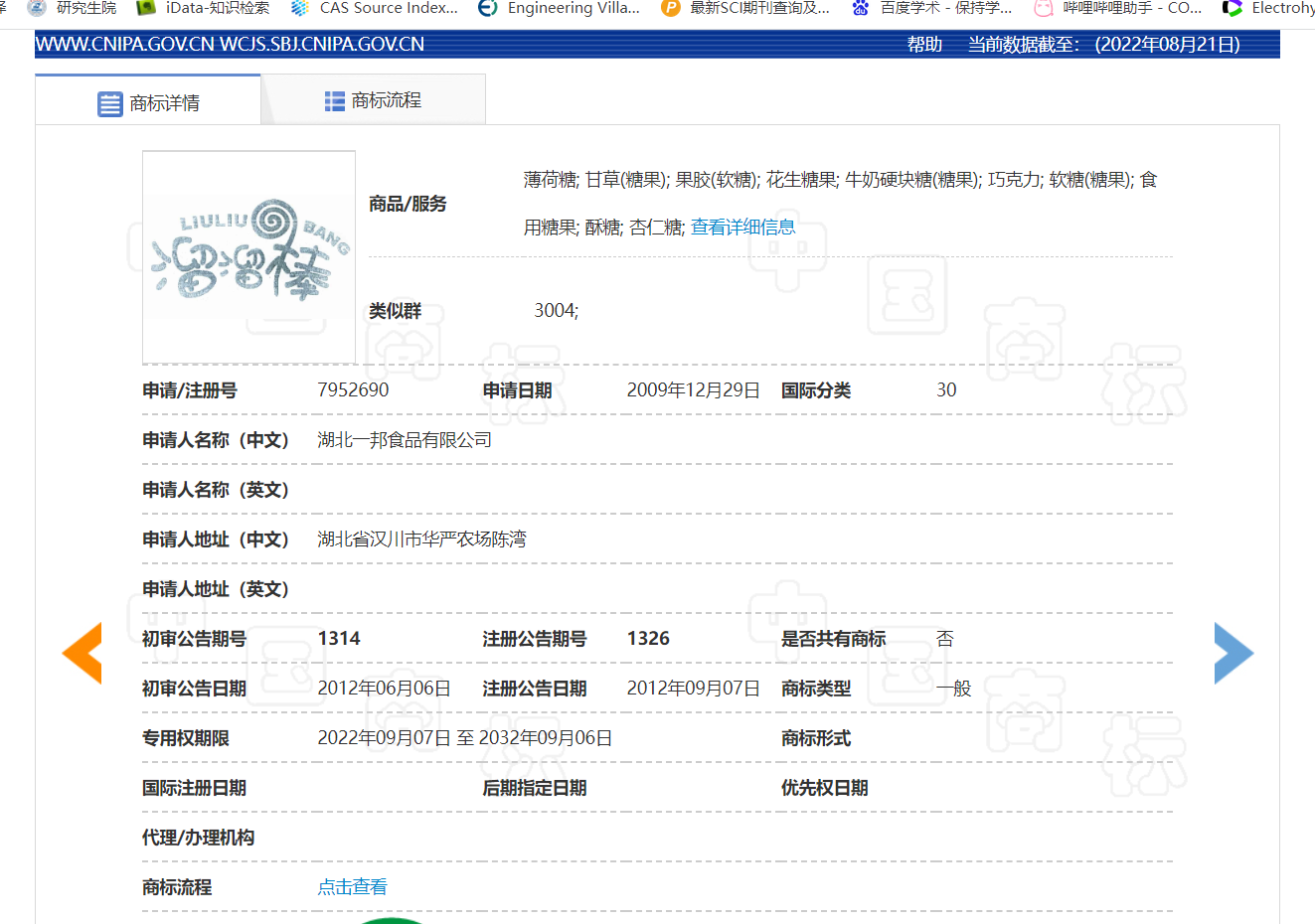
Task: Open the 最新SCI期刊查询 bookmark
Action: click(x=745, y=8)
